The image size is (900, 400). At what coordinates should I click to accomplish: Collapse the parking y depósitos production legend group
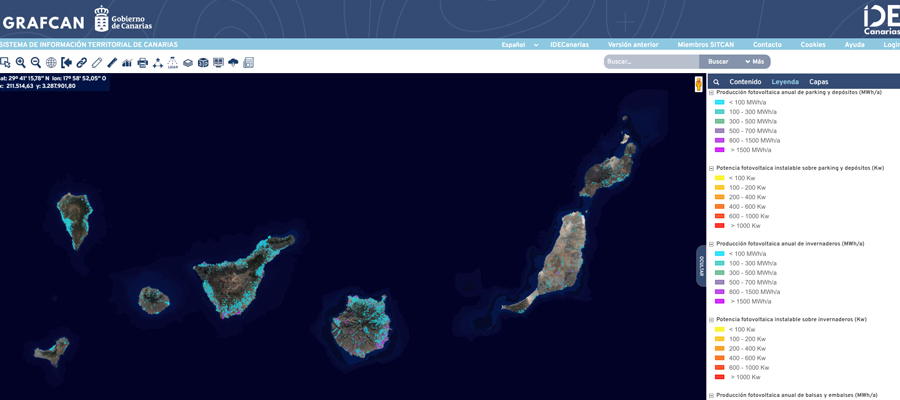click(711, 92)
